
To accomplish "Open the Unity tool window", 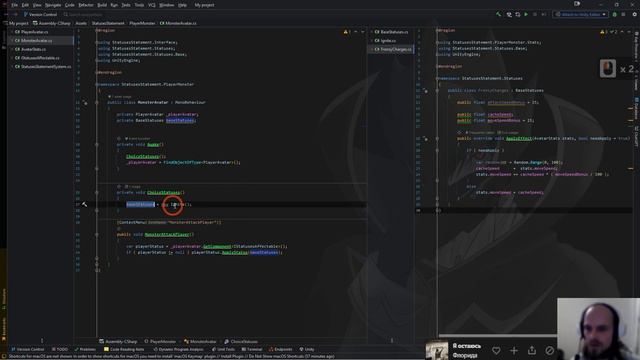I will (307, 349).
